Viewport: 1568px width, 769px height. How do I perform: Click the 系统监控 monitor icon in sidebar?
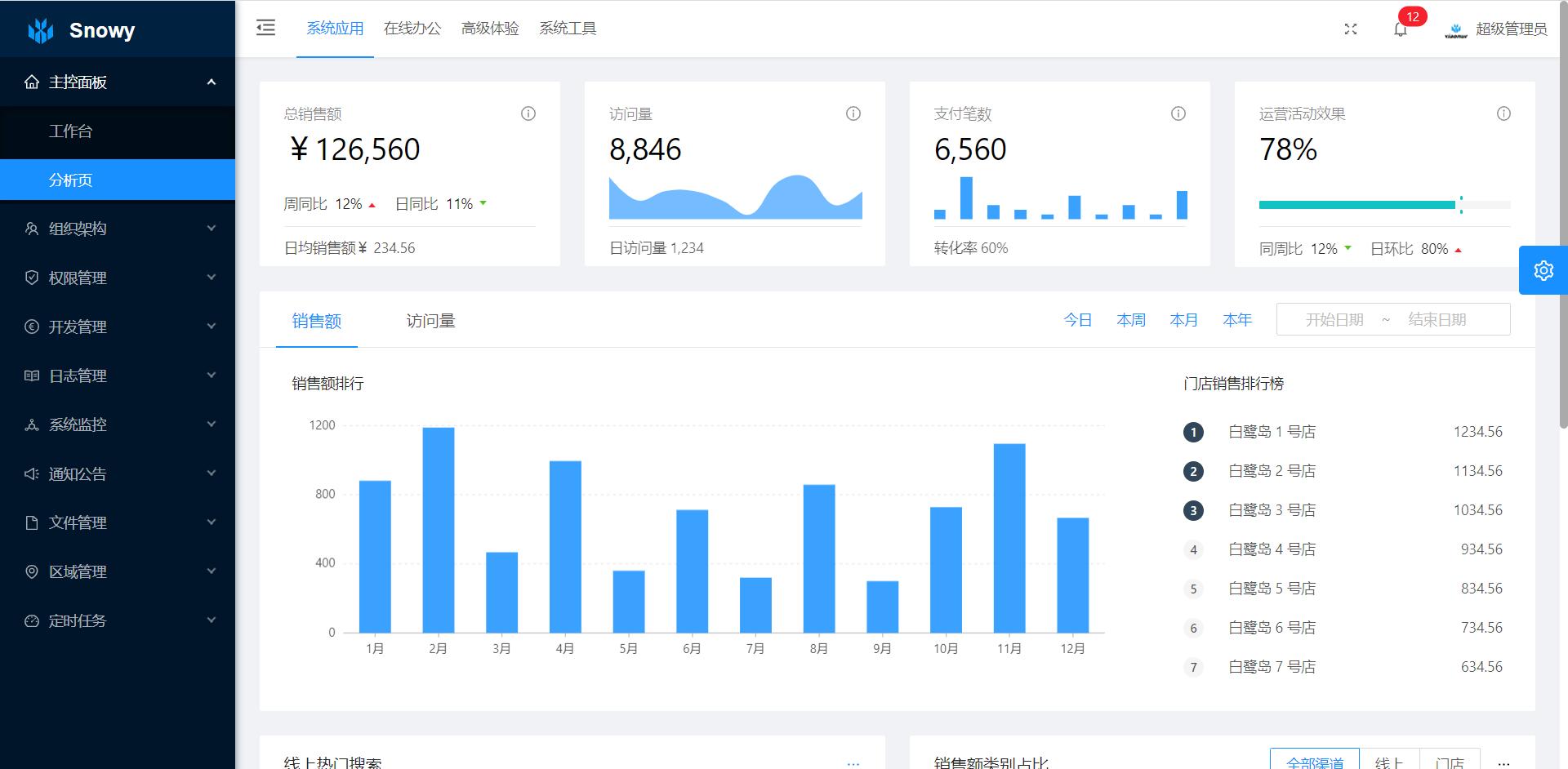(30, 425)
